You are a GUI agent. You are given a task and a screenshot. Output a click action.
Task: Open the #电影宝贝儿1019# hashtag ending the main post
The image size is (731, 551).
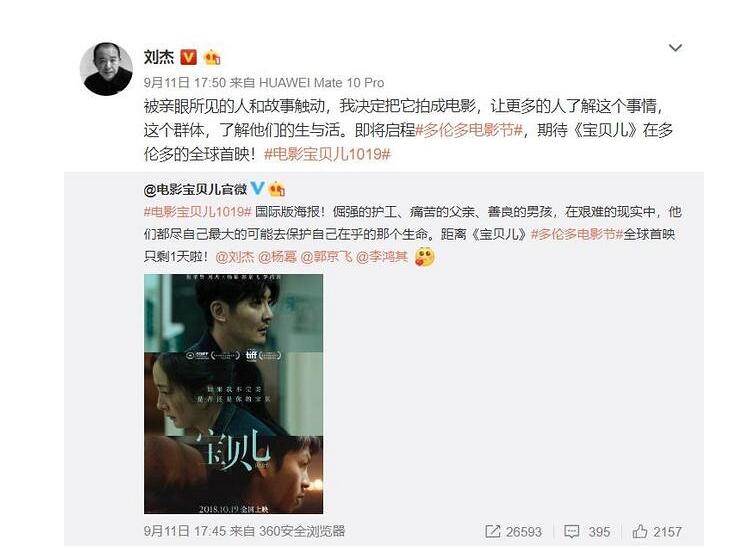point(327,154)
